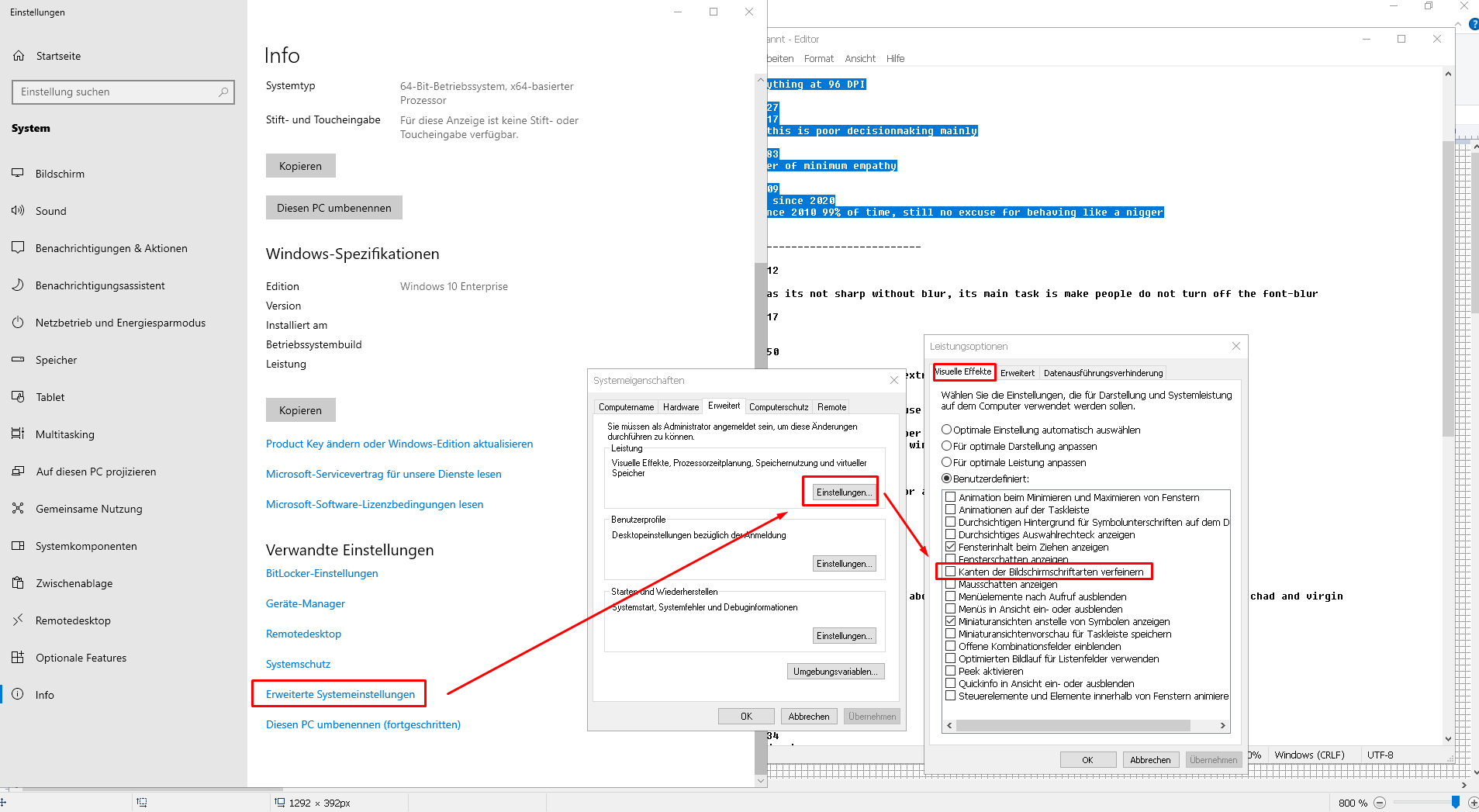Click OK in the Leistungsoptionen dialog
This screenshot has width=1479, height=812.
point(1088,760)
